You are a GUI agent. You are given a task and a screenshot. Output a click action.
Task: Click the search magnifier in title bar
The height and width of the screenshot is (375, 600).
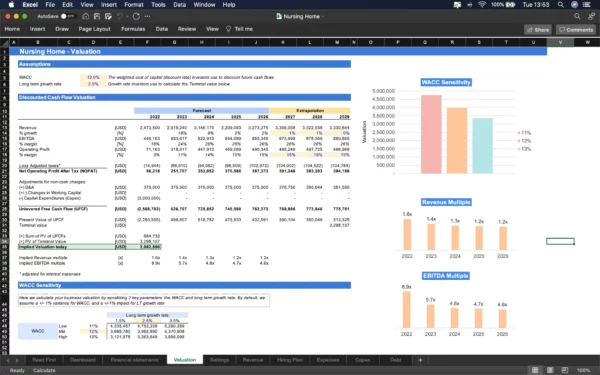(577, 16)
